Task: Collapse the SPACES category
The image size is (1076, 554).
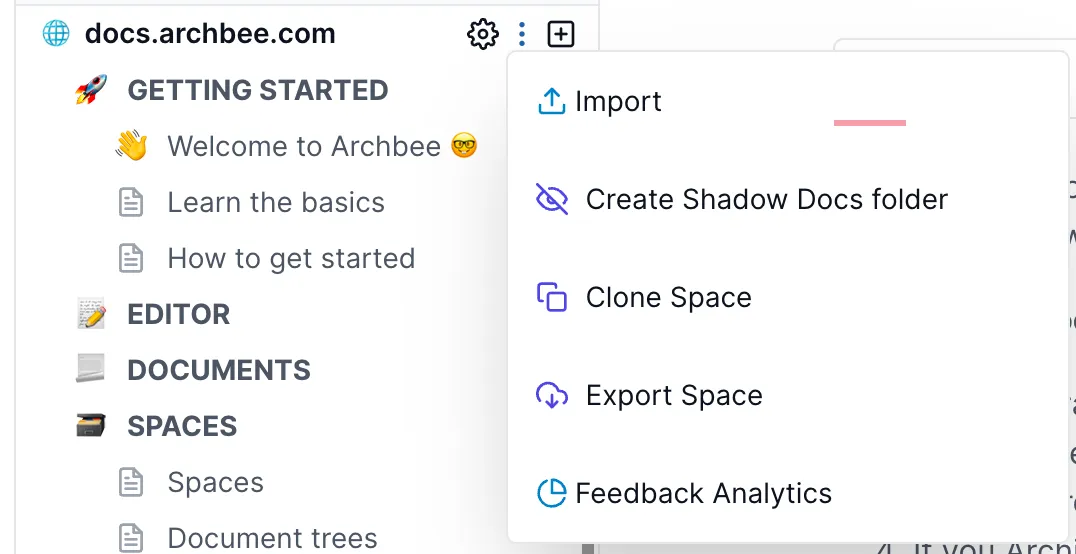Action: click(x=182, y=426)
